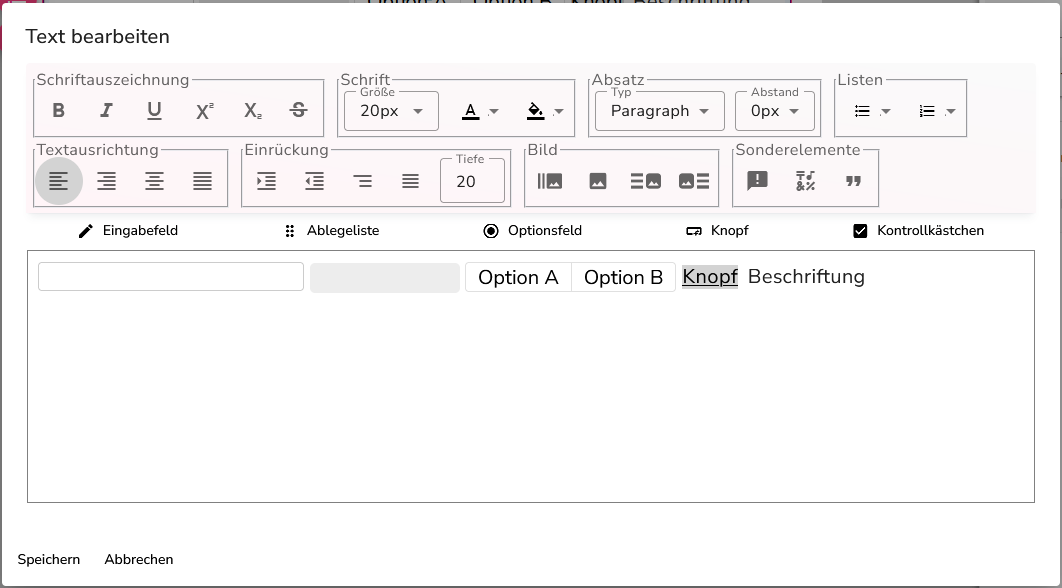Toggle bold text formatting
This screenshot has width=1062, height=588.
(x=59, y=110)
